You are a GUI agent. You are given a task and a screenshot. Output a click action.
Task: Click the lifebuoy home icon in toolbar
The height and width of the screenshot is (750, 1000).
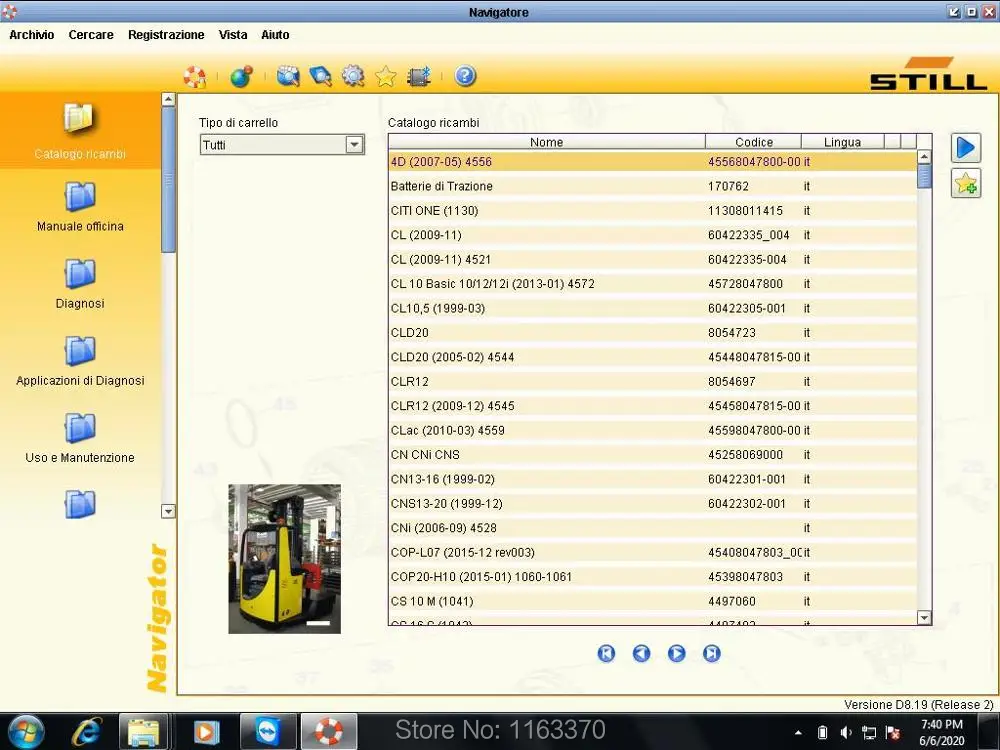pyautogui.click(x=195, y=77)
